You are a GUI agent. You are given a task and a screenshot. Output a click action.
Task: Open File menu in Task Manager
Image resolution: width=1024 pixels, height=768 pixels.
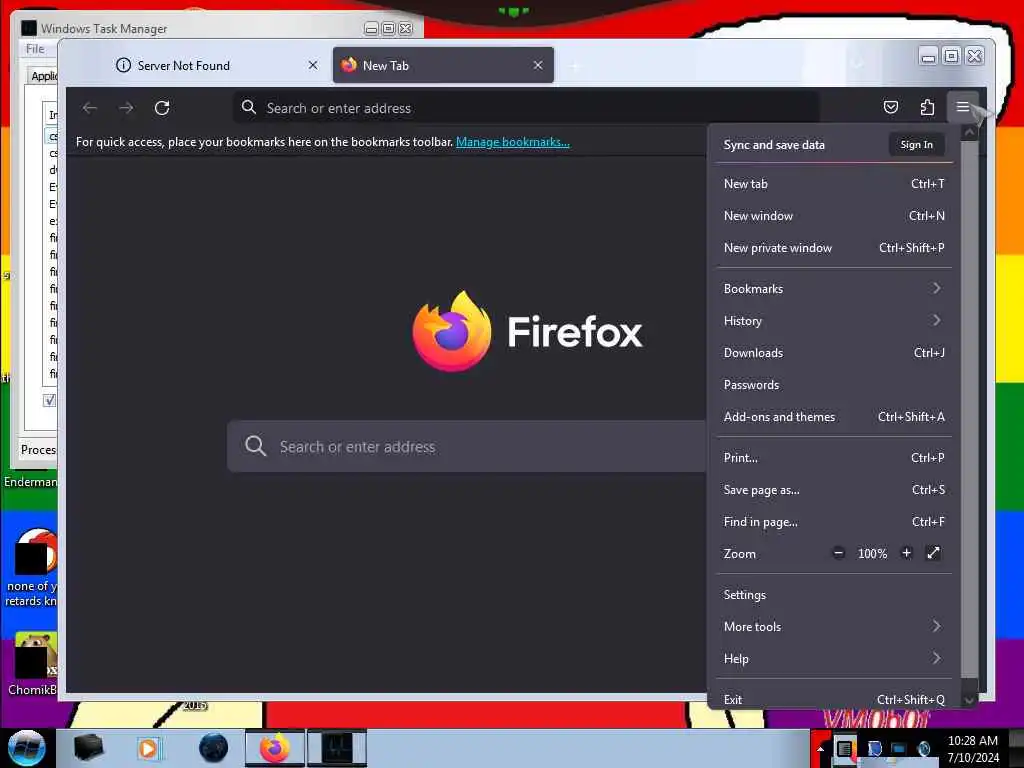tap(35, 49)
